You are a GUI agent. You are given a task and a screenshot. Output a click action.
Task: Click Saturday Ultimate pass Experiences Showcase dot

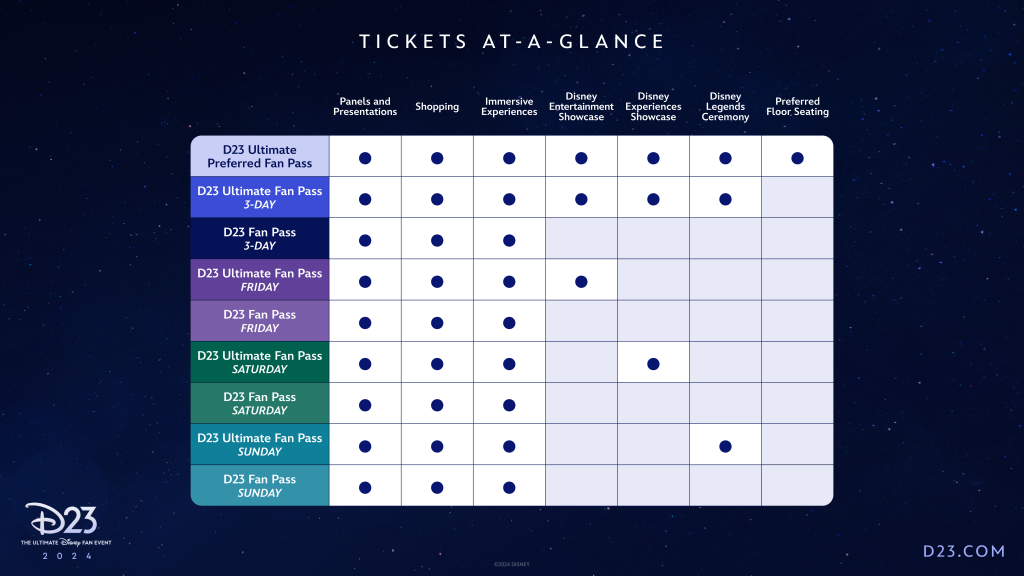pos(653,364)
